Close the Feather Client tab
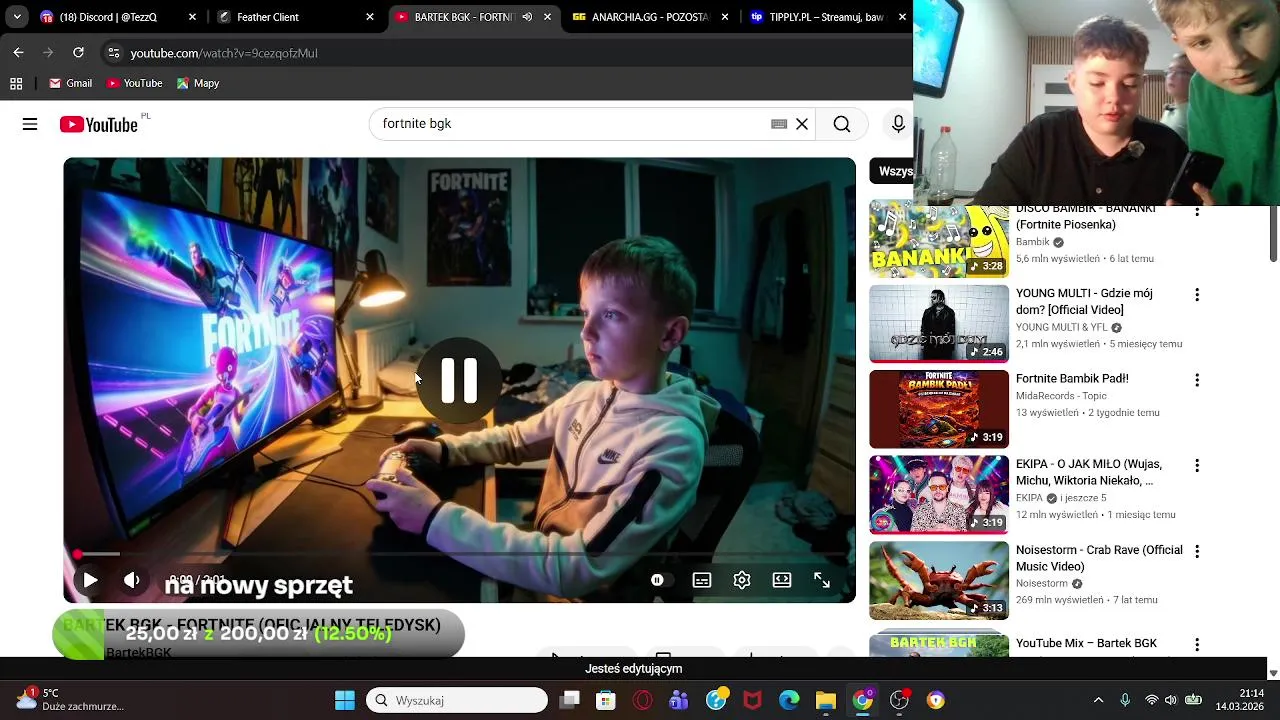The image size is (1280, 720). click(x=370, y=17)
